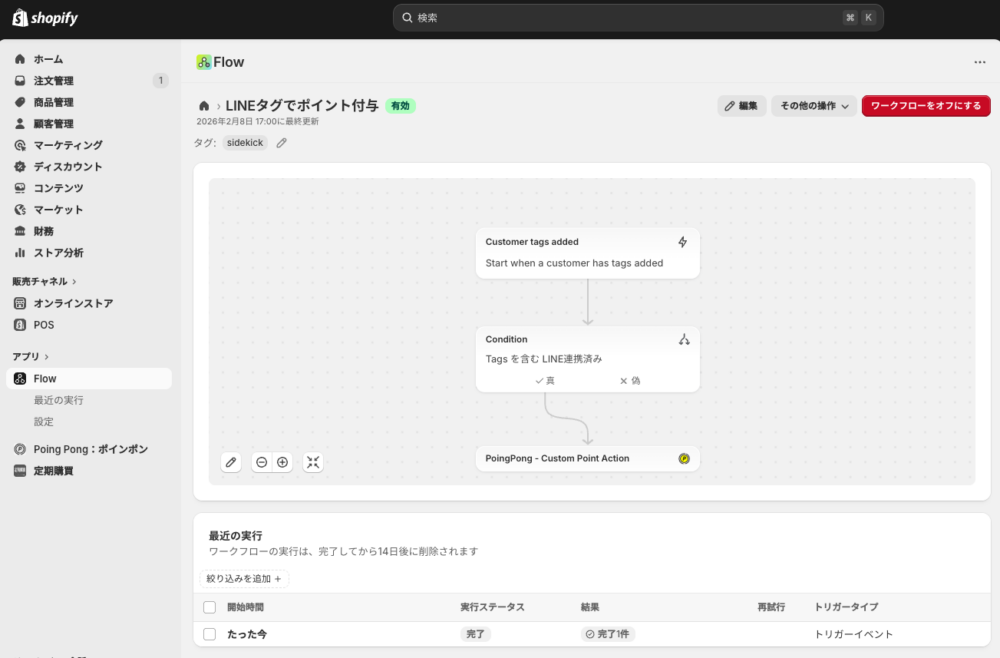The height and width of the screenshot is (658, 1000).
Task: Turn off workflow with ワークフローをオフにする
Action: pyautogui.click(x=925, y=106)
